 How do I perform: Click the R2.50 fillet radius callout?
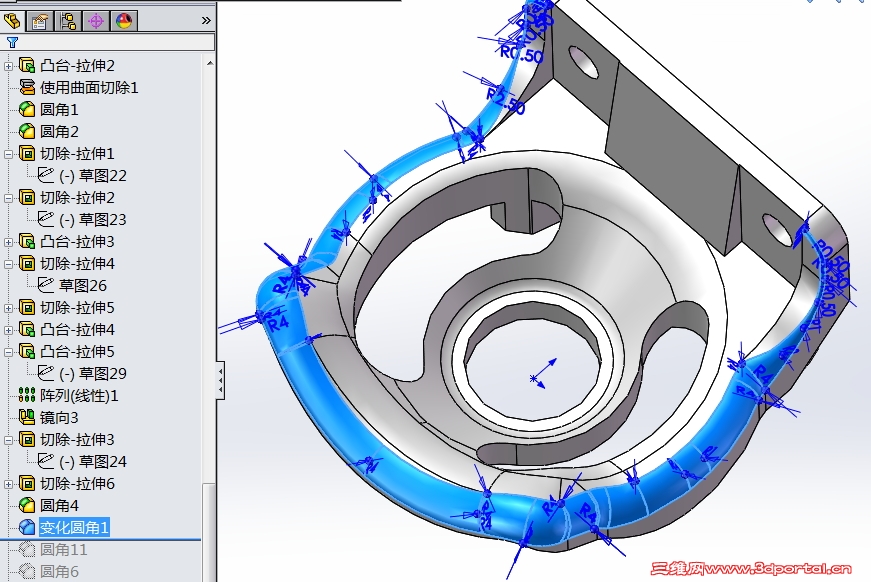tap(506, 101)
